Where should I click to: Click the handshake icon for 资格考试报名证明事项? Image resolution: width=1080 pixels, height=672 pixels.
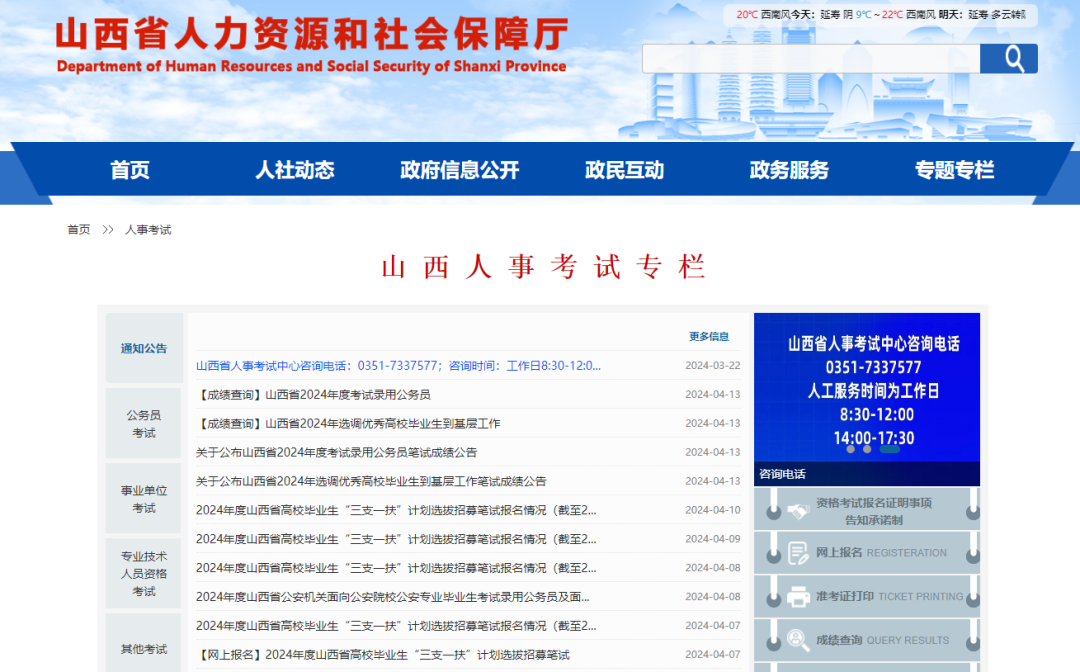(x=798, y=511)
